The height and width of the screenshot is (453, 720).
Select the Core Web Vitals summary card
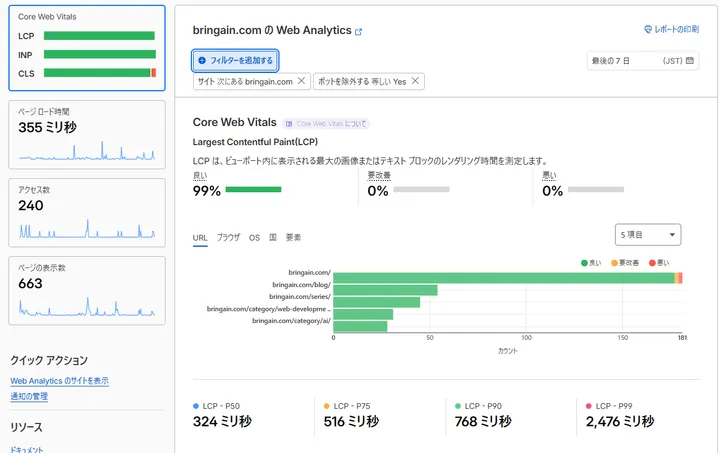click(87, 48)
